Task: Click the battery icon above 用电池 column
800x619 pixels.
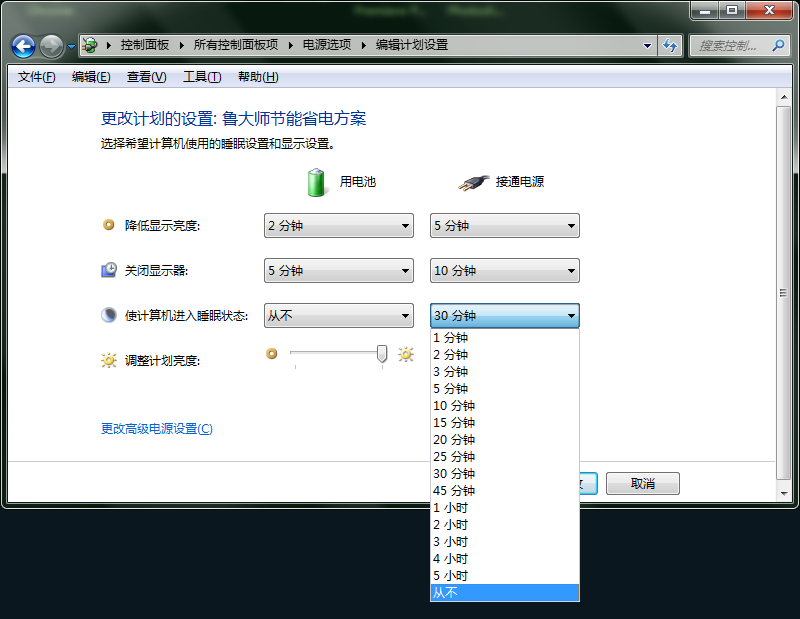Action: [x=315, y=182]
